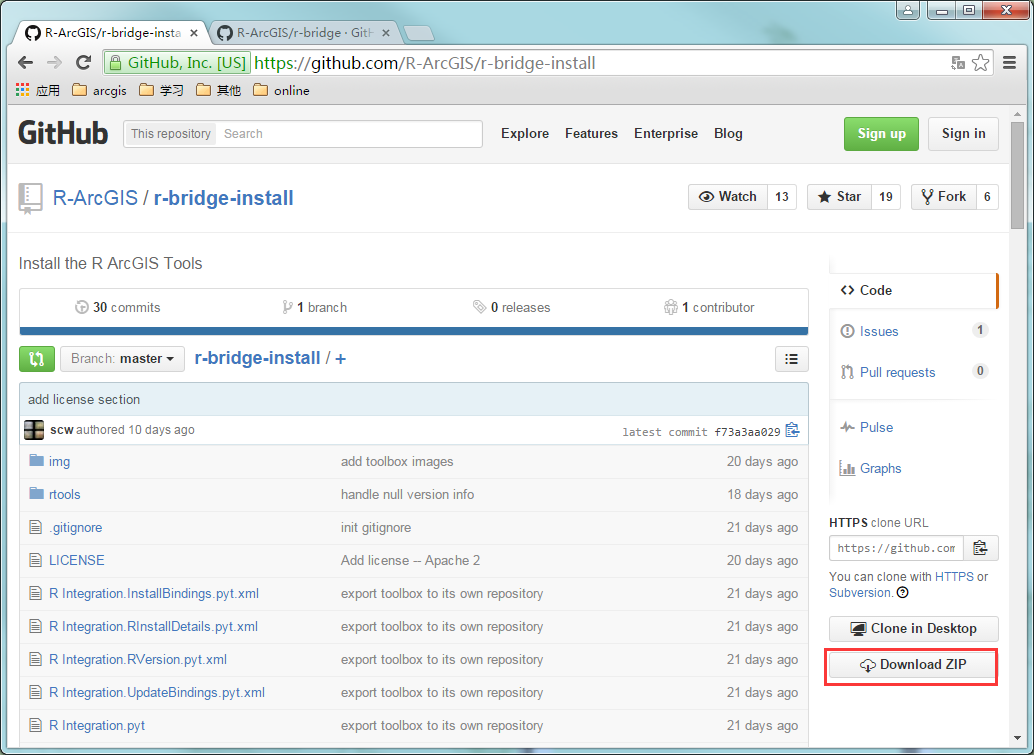Click Enterprise in top navigation
Screen dimensions: 1034x755
pos(666,133)
